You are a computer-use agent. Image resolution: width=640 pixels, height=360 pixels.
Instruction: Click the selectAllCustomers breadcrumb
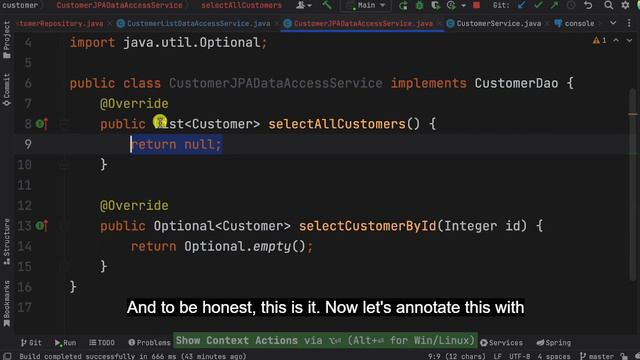tap(241, 5)
